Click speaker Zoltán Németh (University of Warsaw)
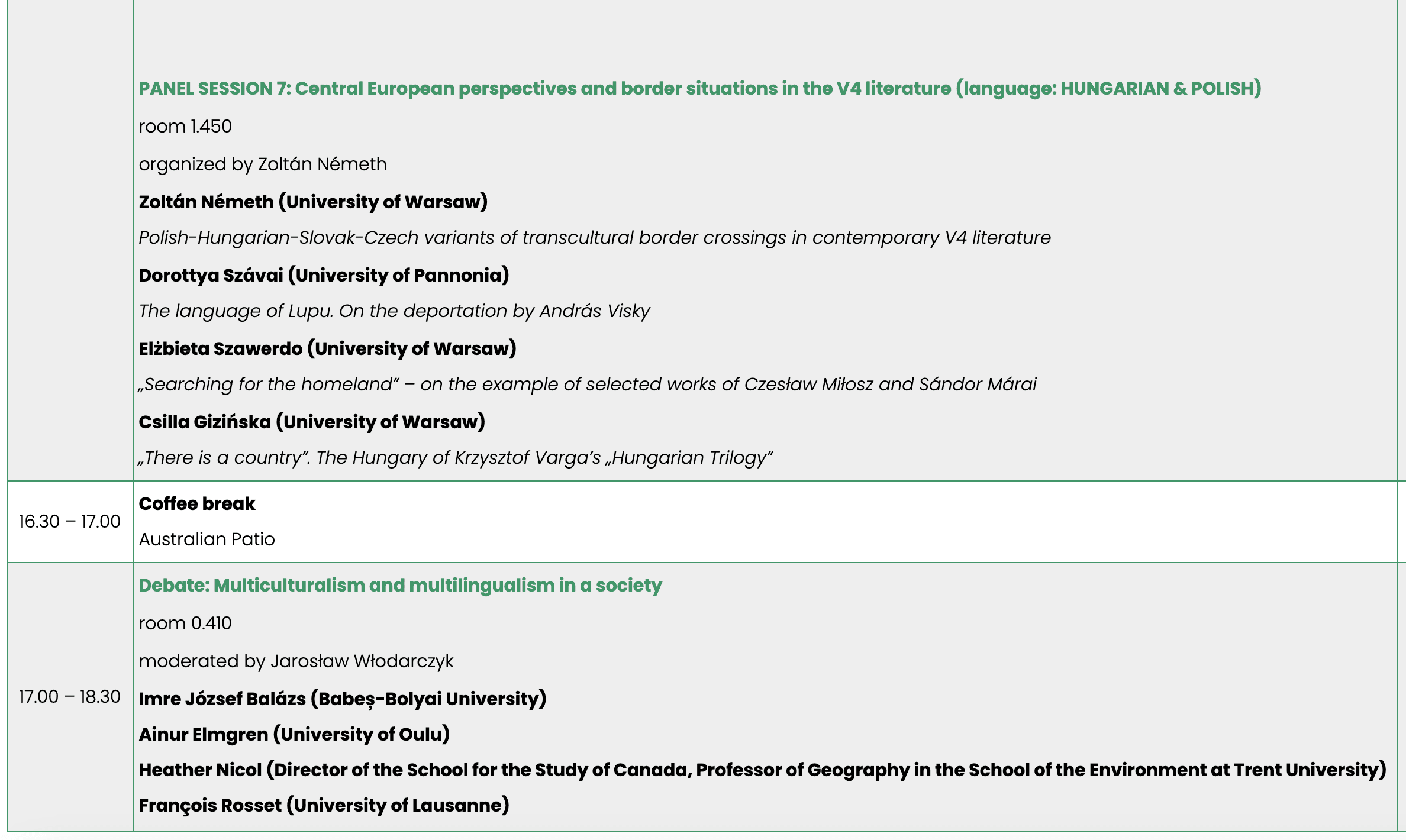The height and width of the screenshot is (840, 1406). pyautogui.click(x=313, y=202)
